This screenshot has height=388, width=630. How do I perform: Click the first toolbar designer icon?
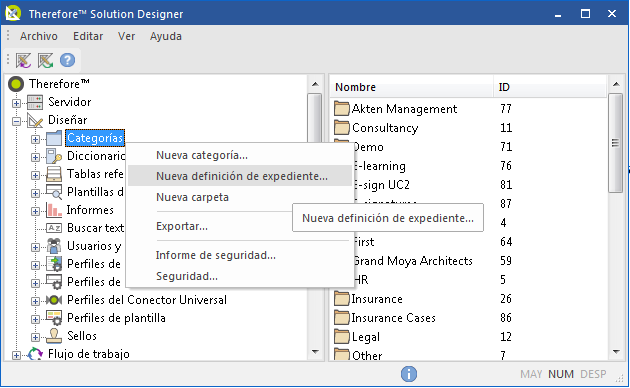point(24,60)
